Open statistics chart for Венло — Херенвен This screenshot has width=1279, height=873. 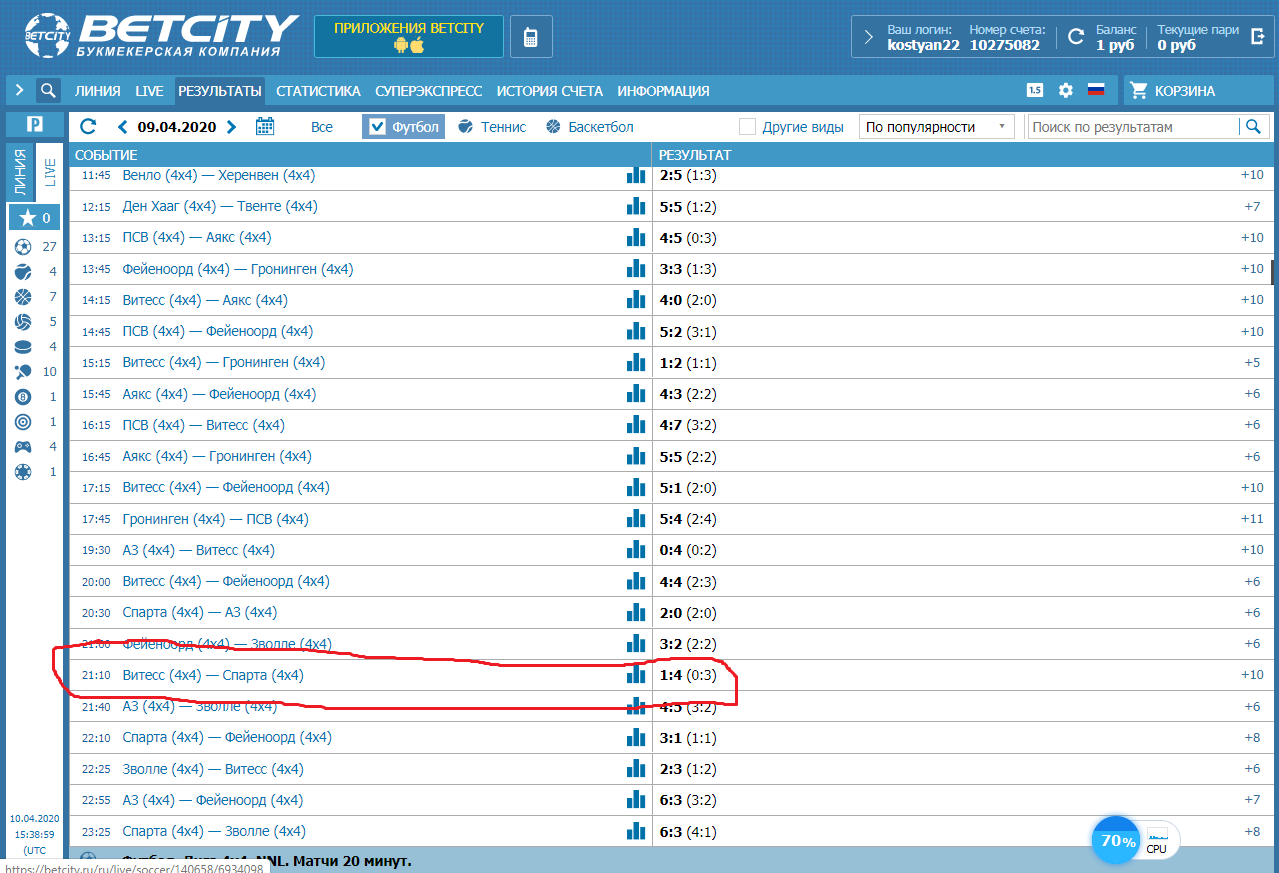[636, 175]
